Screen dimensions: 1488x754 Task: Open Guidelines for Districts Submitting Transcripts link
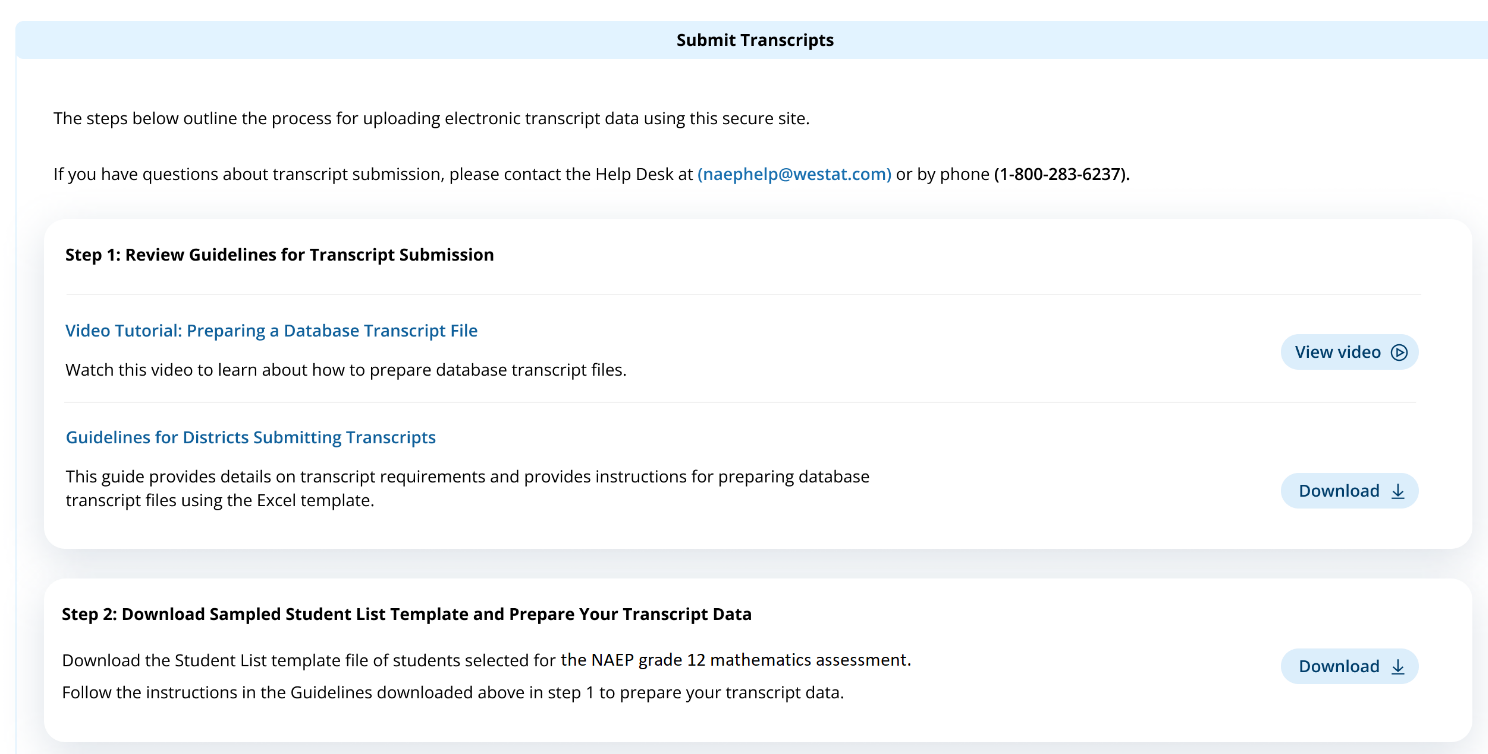[250, 437]
